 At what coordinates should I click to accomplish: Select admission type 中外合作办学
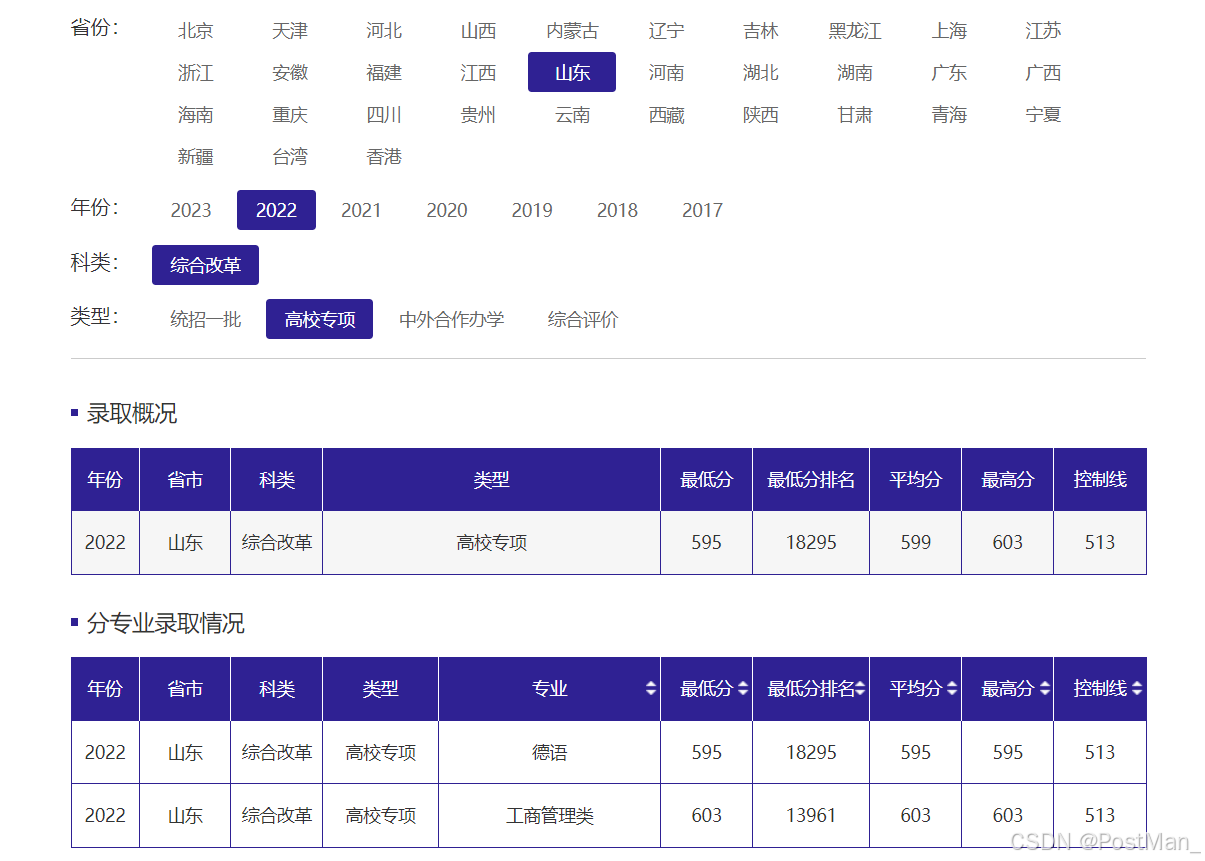[x=452, y=320]
